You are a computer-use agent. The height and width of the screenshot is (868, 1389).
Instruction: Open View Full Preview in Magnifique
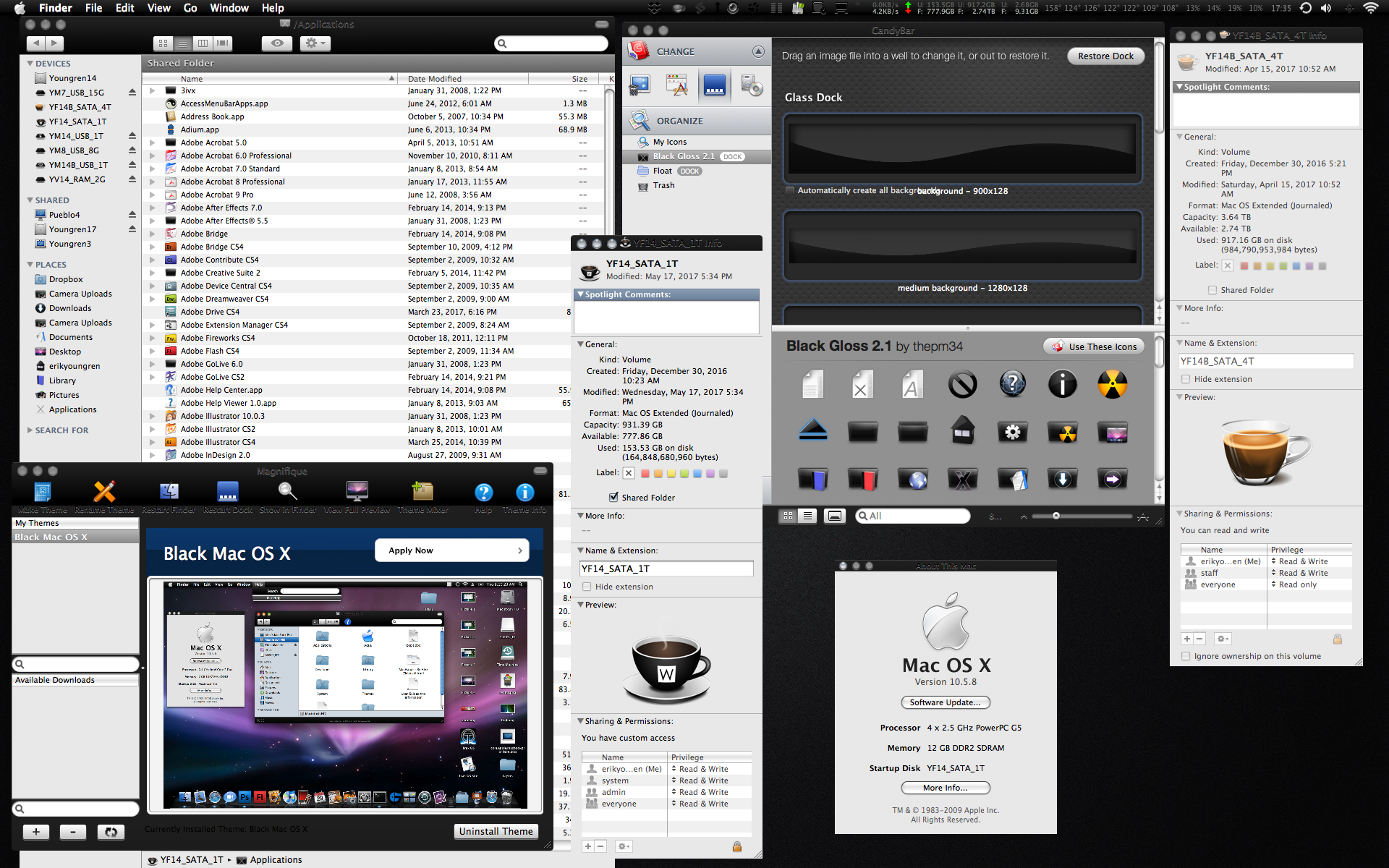point(357,492)
